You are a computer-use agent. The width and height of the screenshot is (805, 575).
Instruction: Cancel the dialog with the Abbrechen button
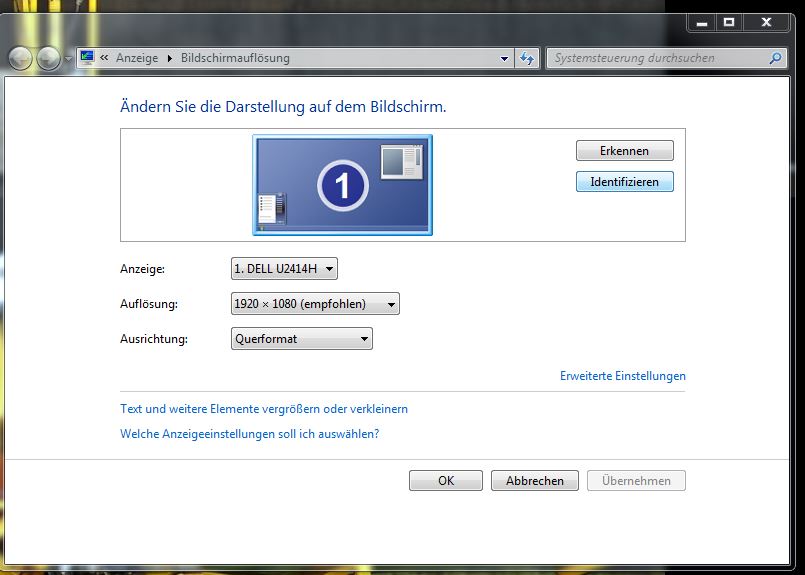tap(535, 481)
